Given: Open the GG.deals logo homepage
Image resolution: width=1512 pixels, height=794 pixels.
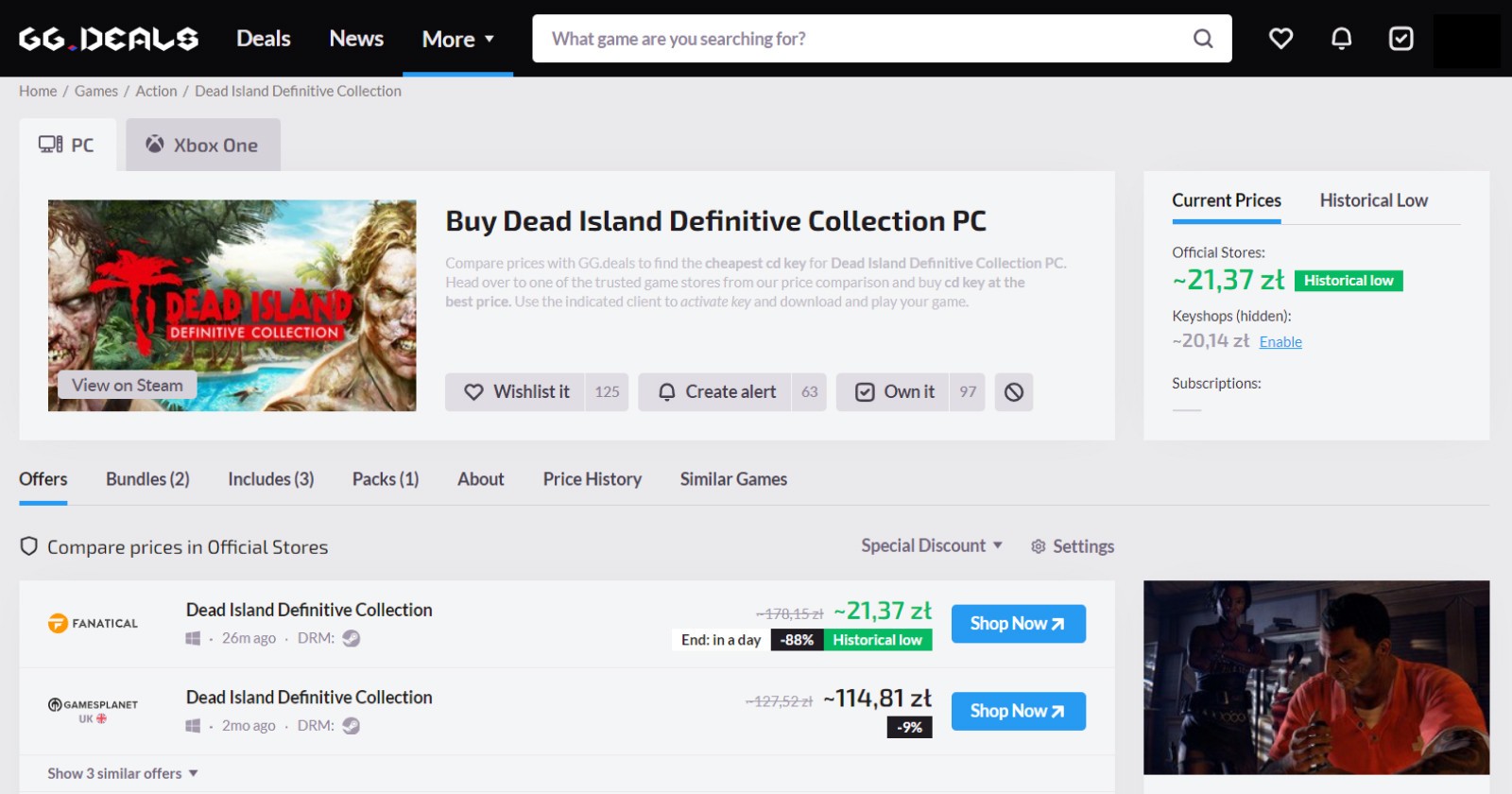Looking at the screenshot, I should tap(109, 39).
